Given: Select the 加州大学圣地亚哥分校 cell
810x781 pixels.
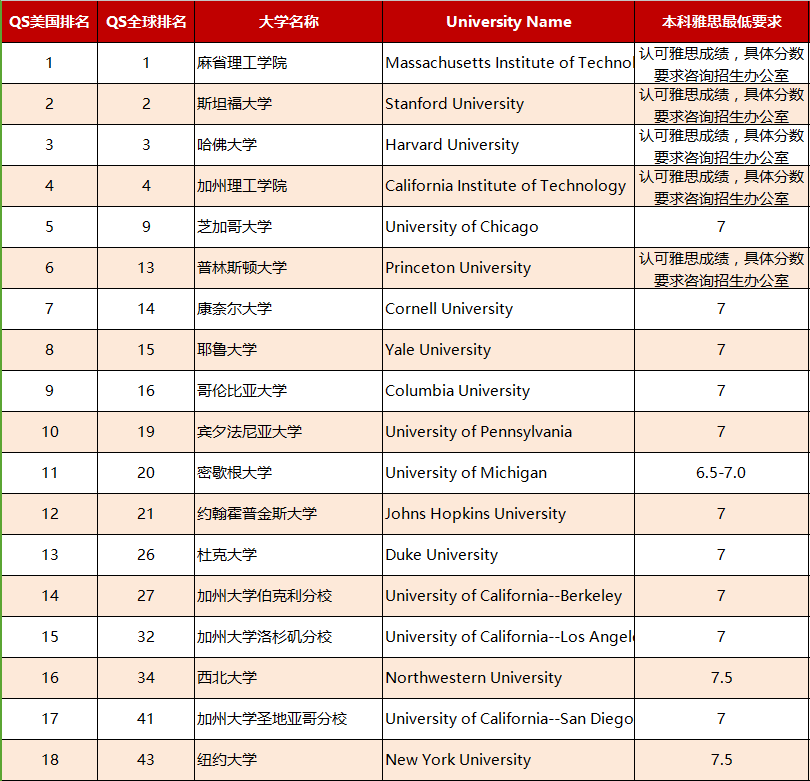Looking at the screenshot, I should click(288, 718).
